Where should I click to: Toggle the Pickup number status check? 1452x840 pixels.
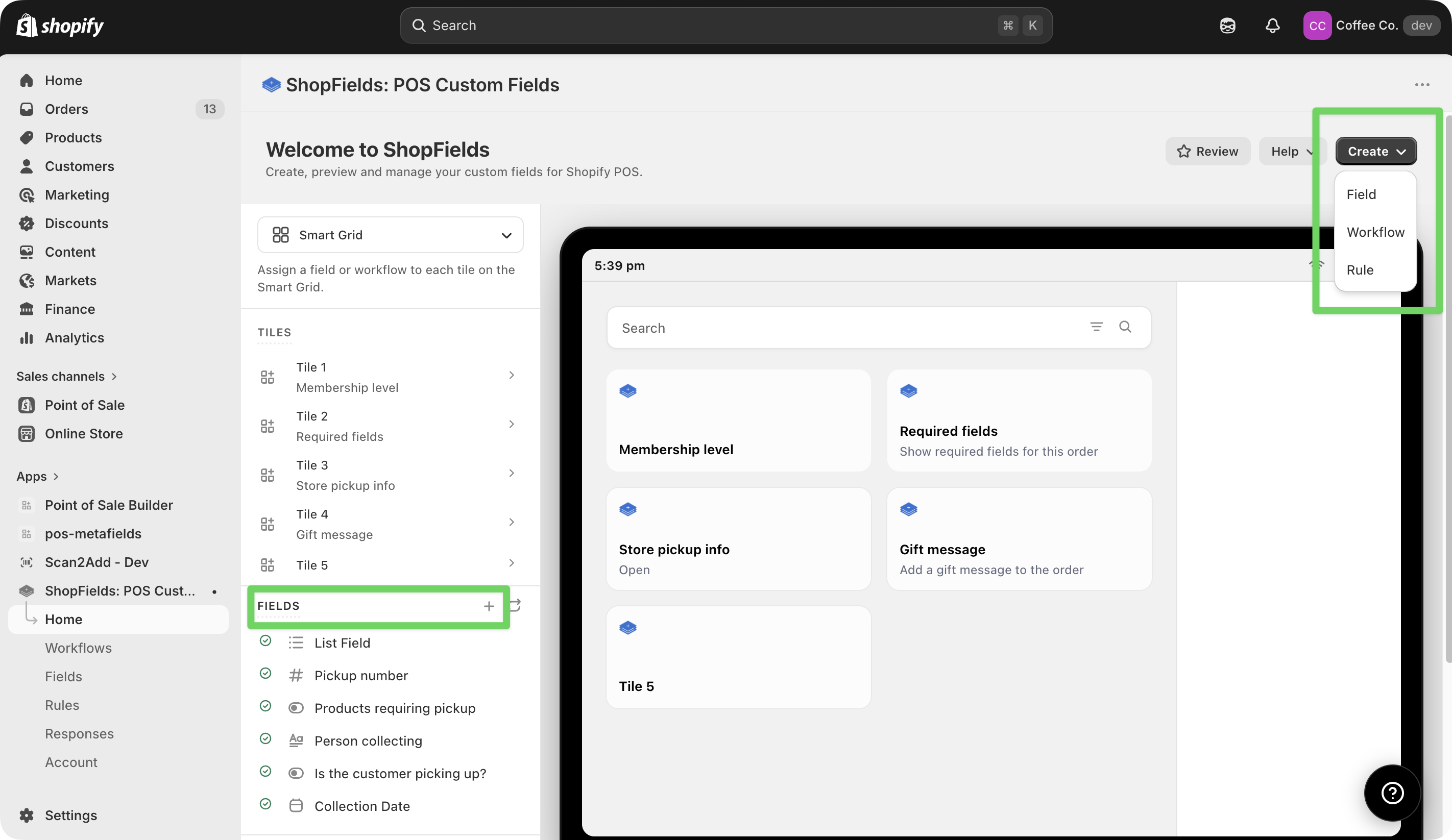[265, 674]
